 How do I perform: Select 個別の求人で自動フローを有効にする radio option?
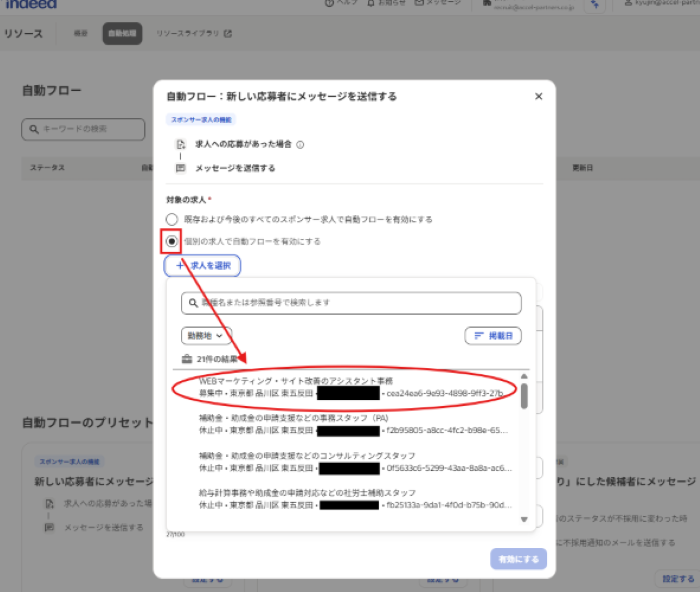pyautogui.click(x=172, y=241)
